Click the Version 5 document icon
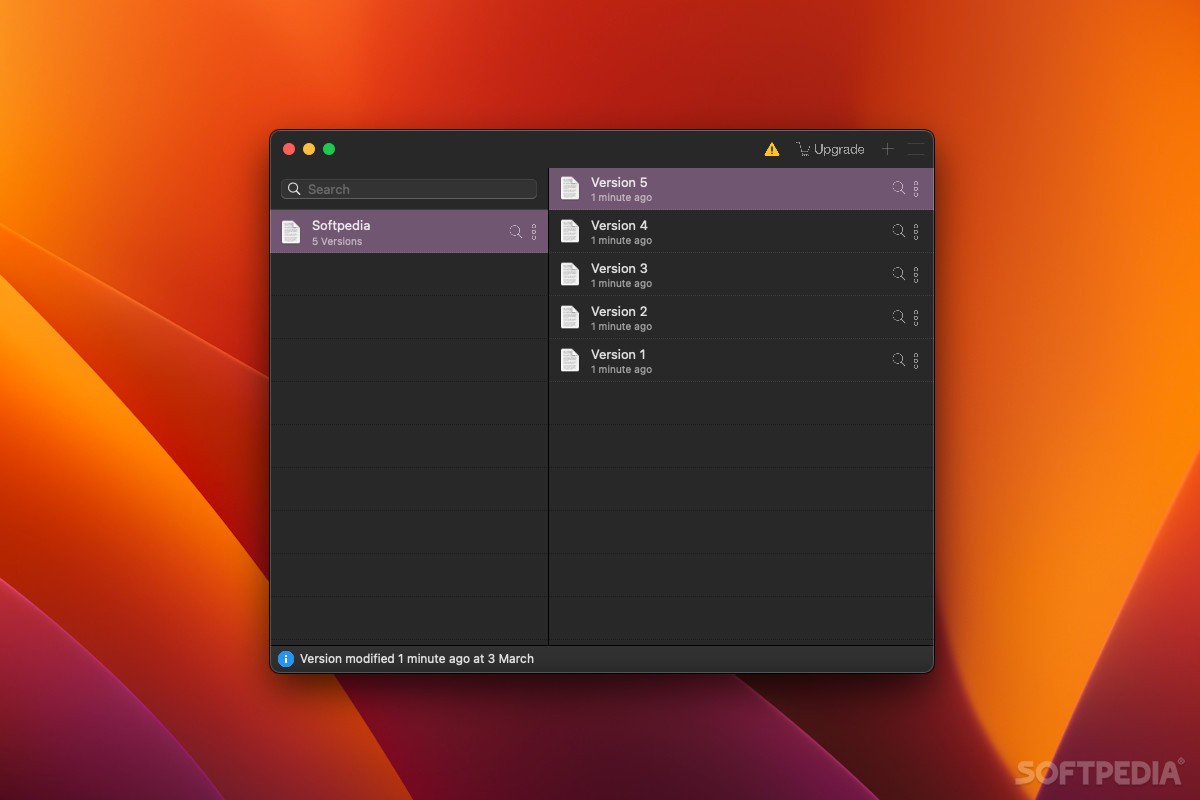 tap(570, 188)
